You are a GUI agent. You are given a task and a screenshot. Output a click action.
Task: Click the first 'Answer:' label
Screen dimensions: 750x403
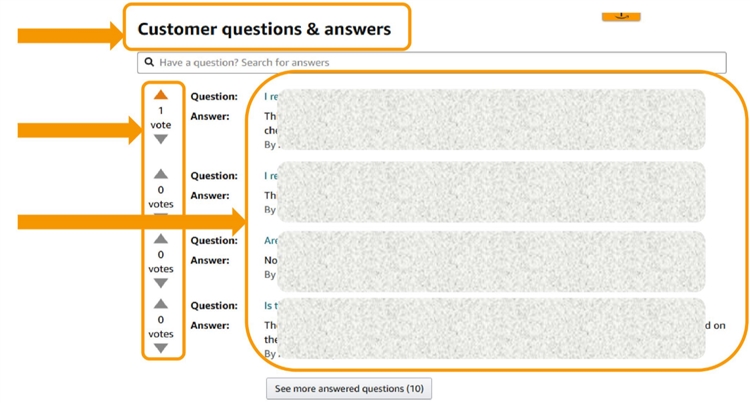point(210,117)
